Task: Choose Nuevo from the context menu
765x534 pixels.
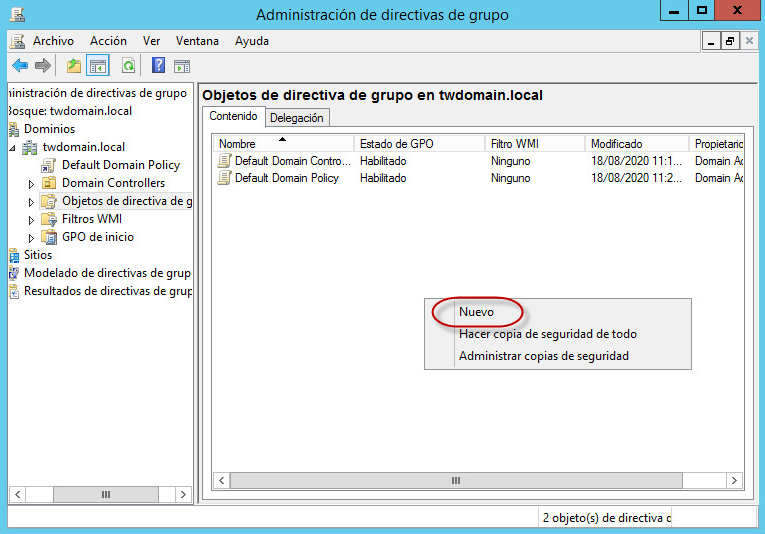Action: pyautogui.click(x=476, y=312)
